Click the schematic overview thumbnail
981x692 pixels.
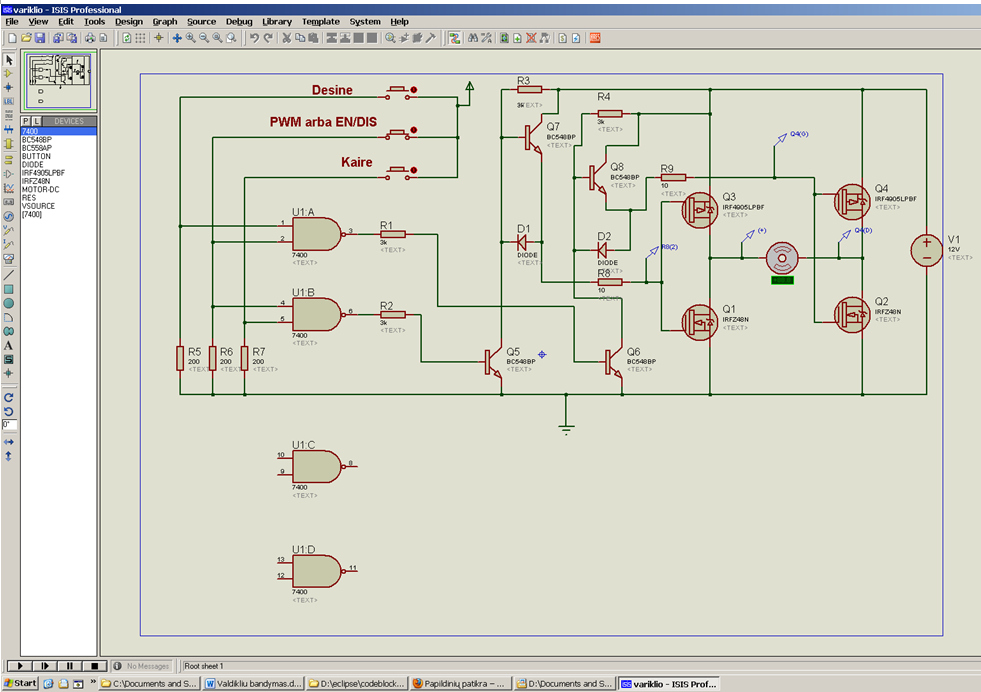point(59,81)
